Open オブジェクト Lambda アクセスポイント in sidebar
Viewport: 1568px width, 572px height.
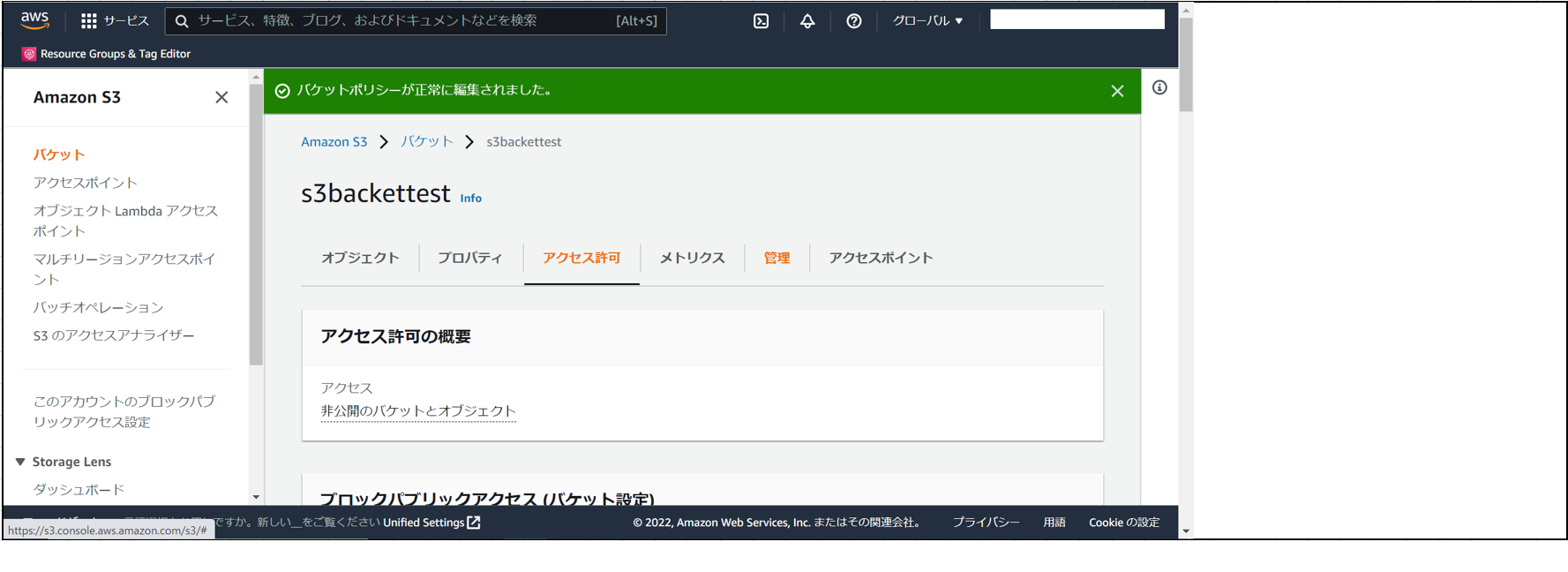click(x=125, y=221)
